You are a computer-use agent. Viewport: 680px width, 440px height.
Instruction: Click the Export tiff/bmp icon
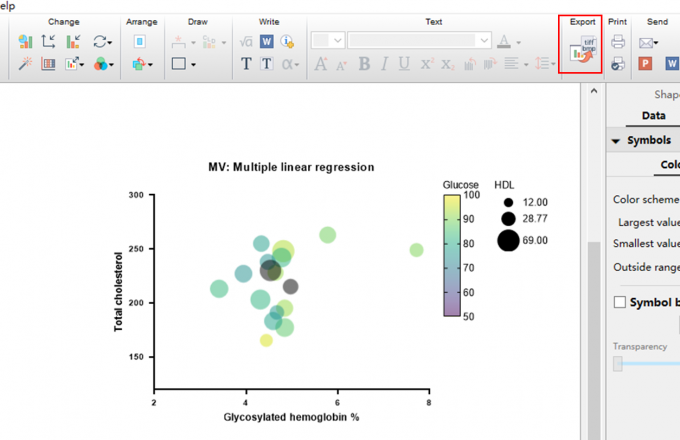[583, 50]
